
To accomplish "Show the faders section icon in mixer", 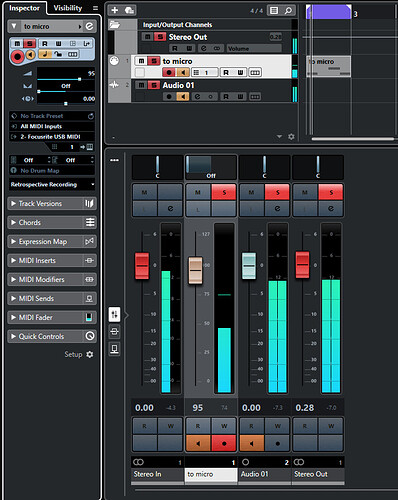I will tap(114, 314).
